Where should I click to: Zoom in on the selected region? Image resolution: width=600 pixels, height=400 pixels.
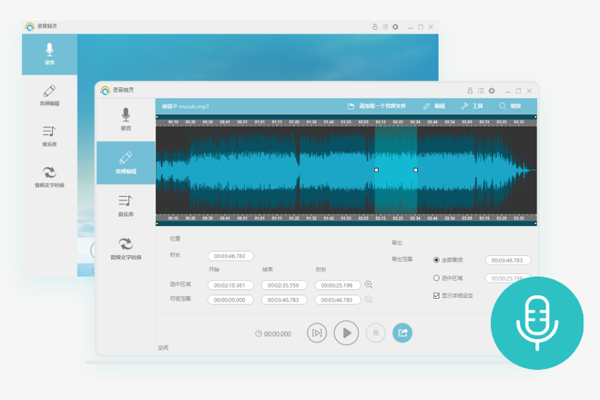tap(369, 285)
